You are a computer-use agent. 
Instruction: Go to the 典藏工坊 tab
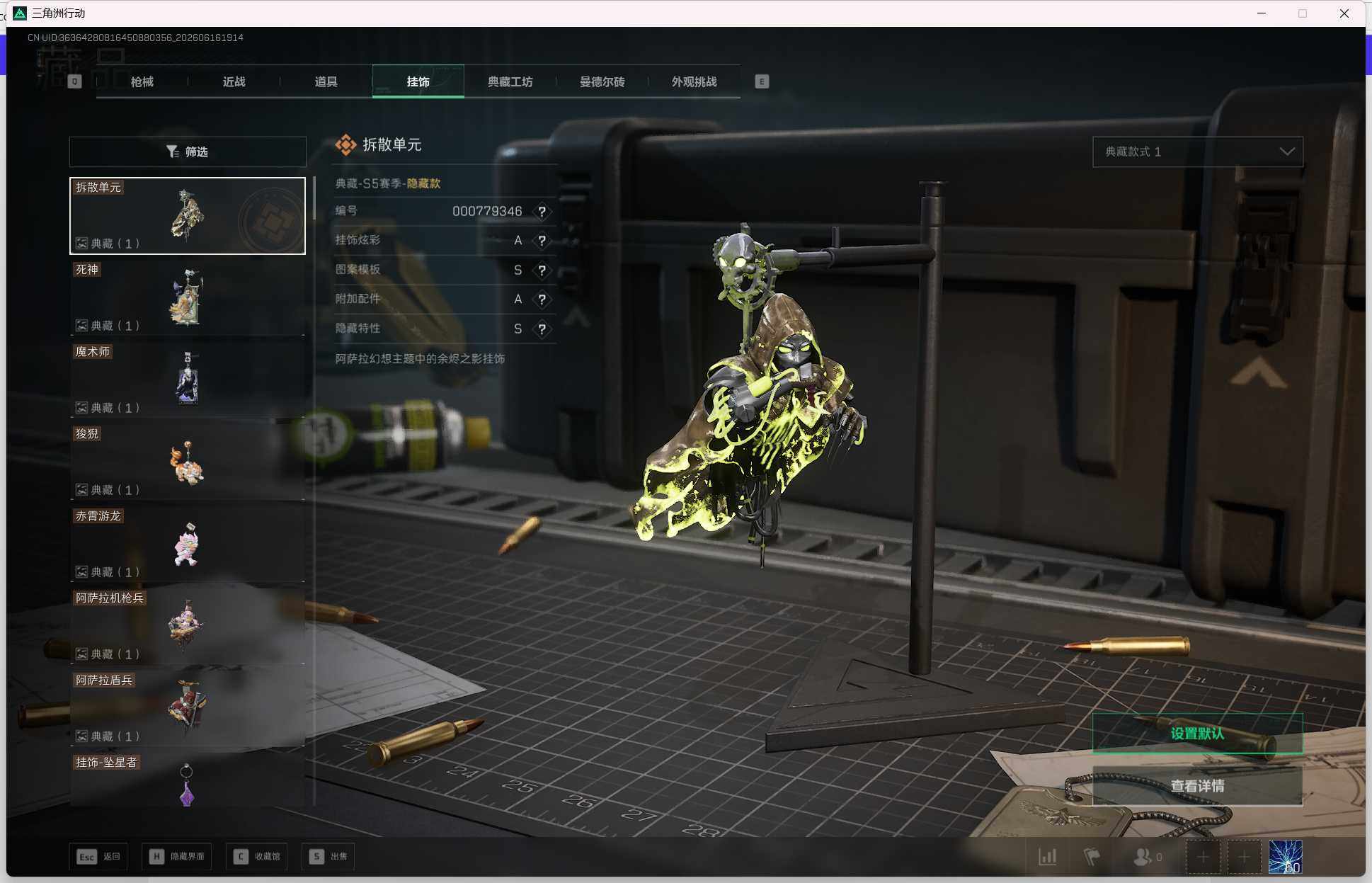pos(510,81)
